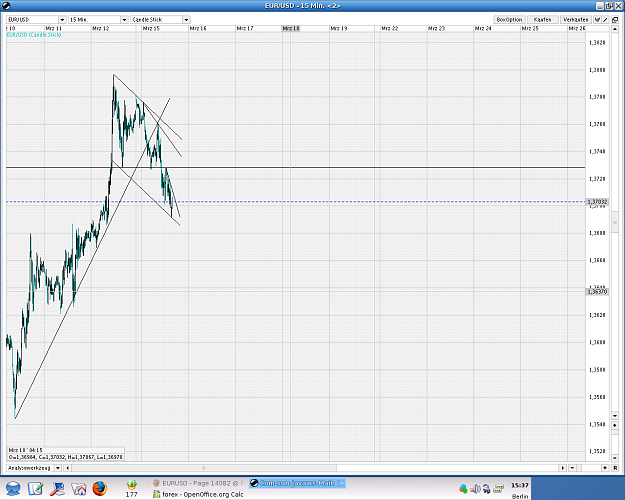Open the network tools taskbar icon
The image size is (625, 500).
click(x=57, y=488)
